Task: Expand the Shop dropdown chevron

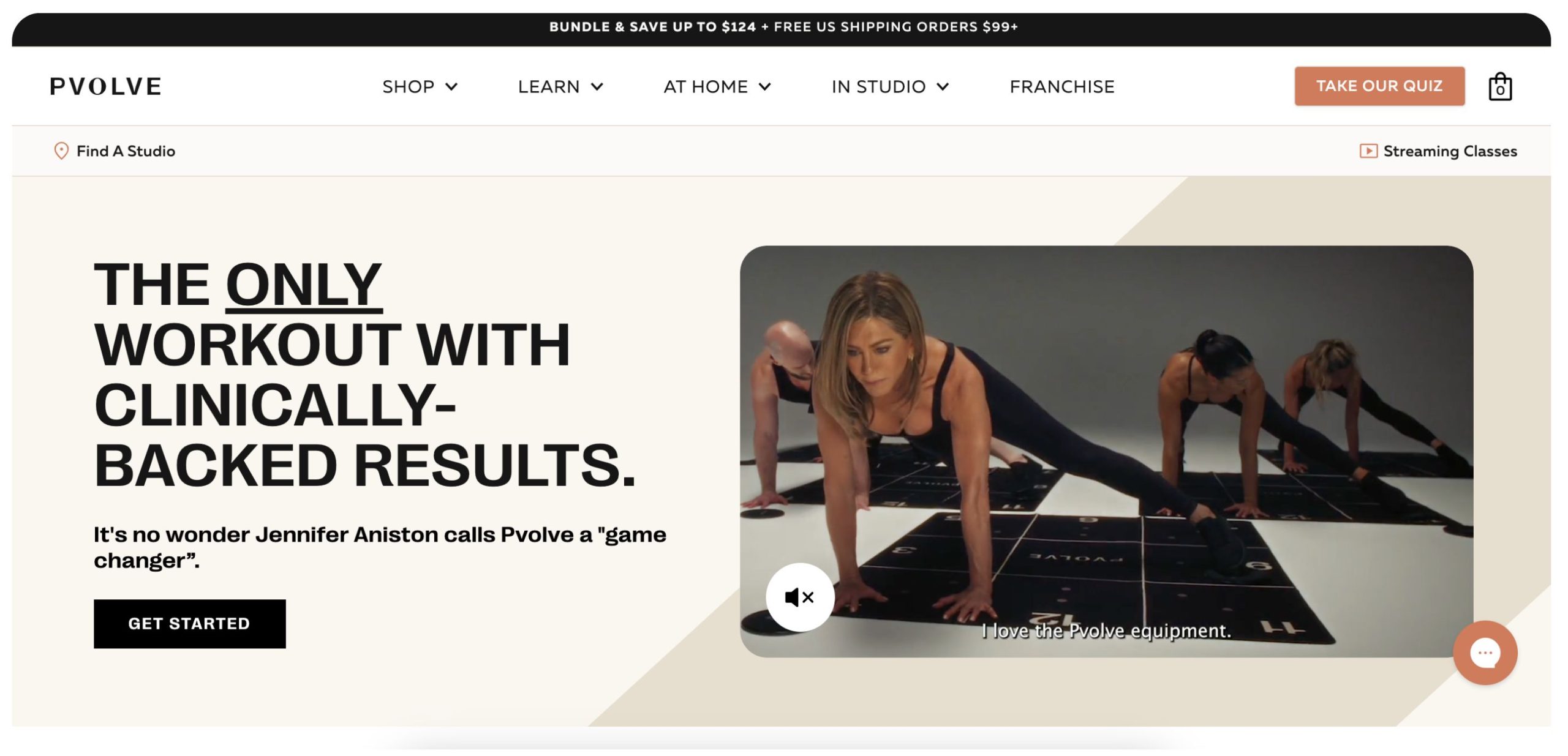Action: tap(451, 86)
